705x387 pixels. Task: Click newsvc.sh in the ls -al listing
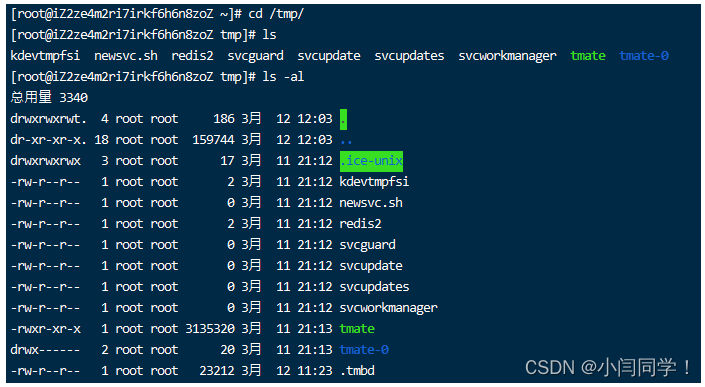(371, 203)
